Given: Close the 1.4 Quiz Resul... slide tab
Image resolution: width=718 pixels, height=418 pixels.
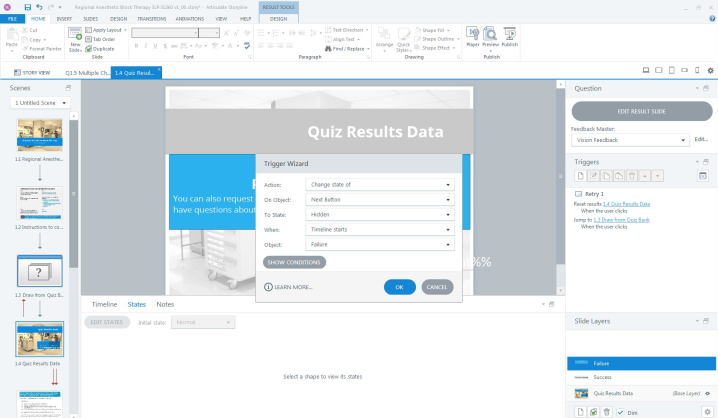Looking at the screenshot, I should pos(159,70).
